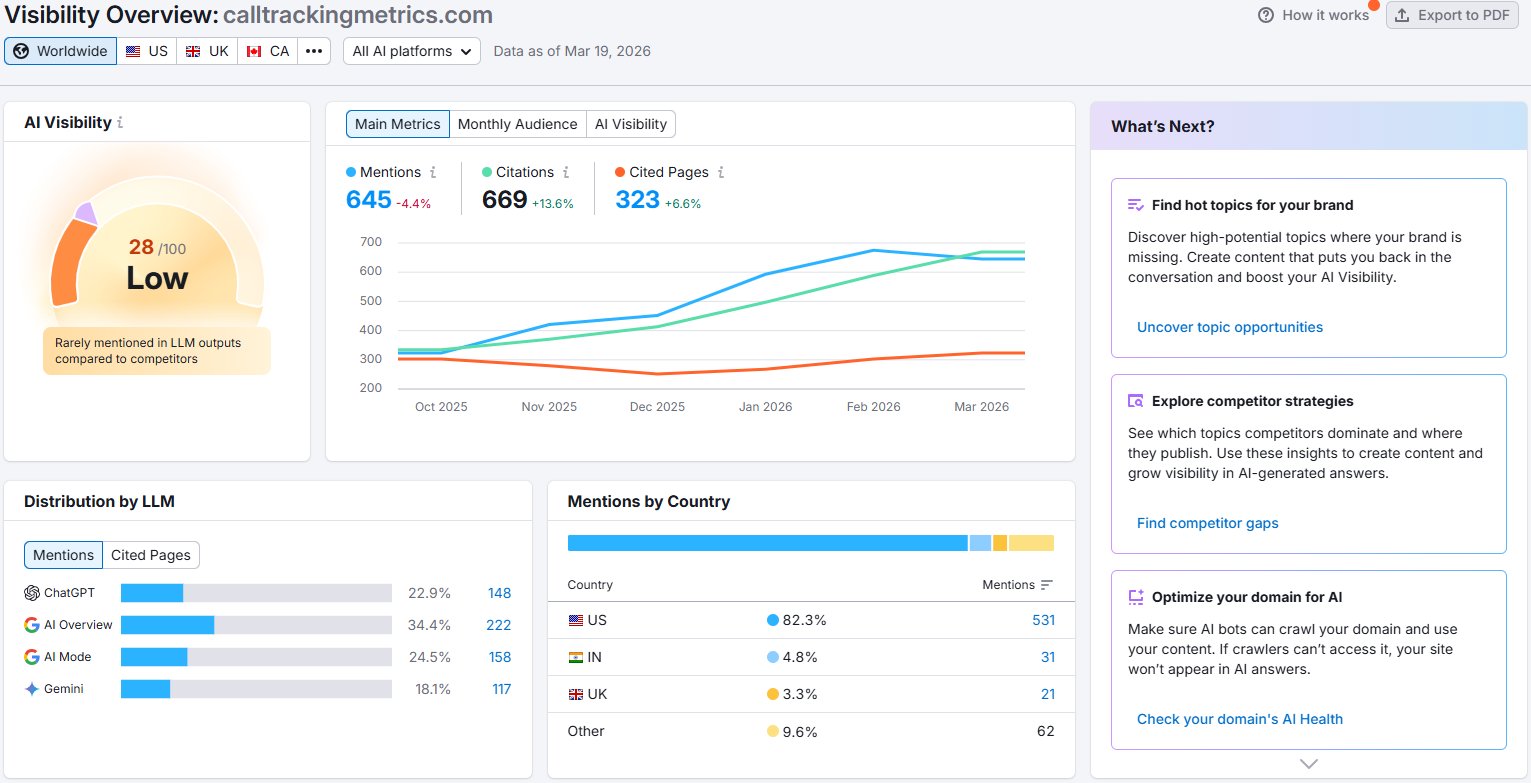Click the info icon next to Citations metric
The width and height of the screenshot is (1531, 783).
point(566,172)
